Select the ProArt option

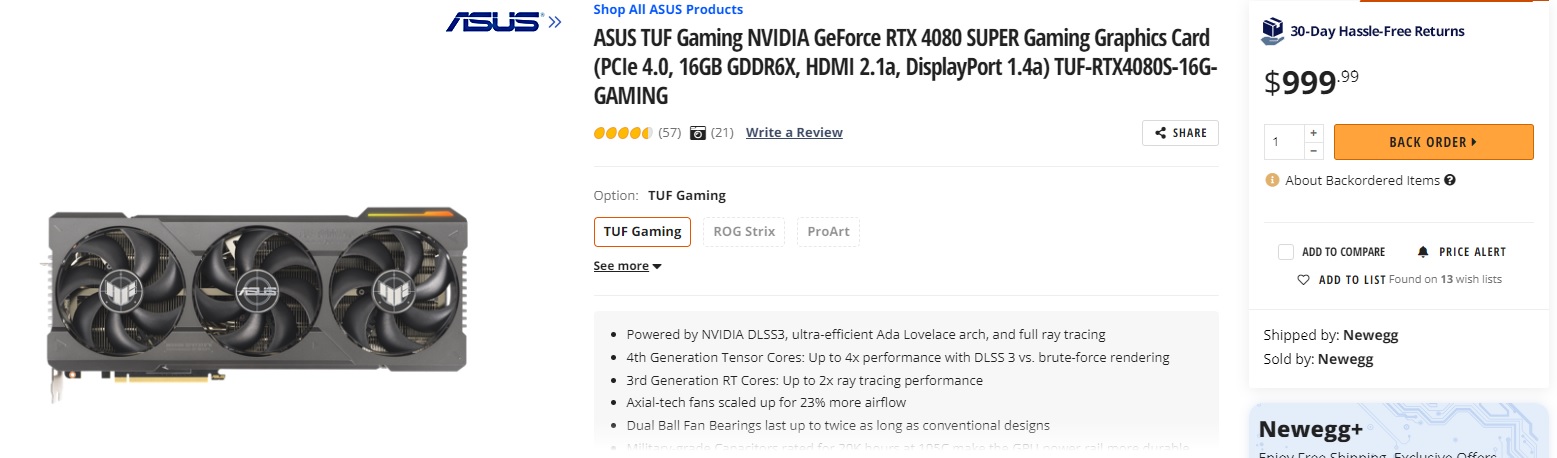tap(828, 232)
